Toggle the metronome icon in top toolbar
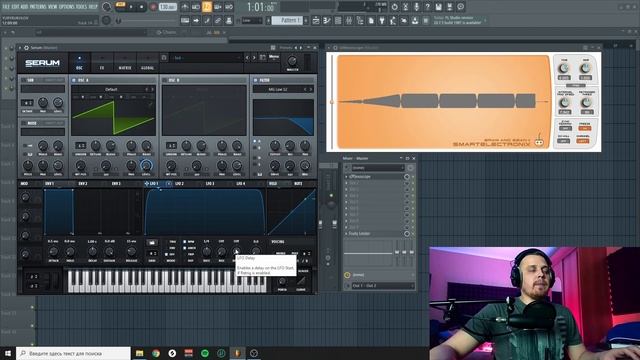The image size is (640, 360). click(x=185, y=7)
